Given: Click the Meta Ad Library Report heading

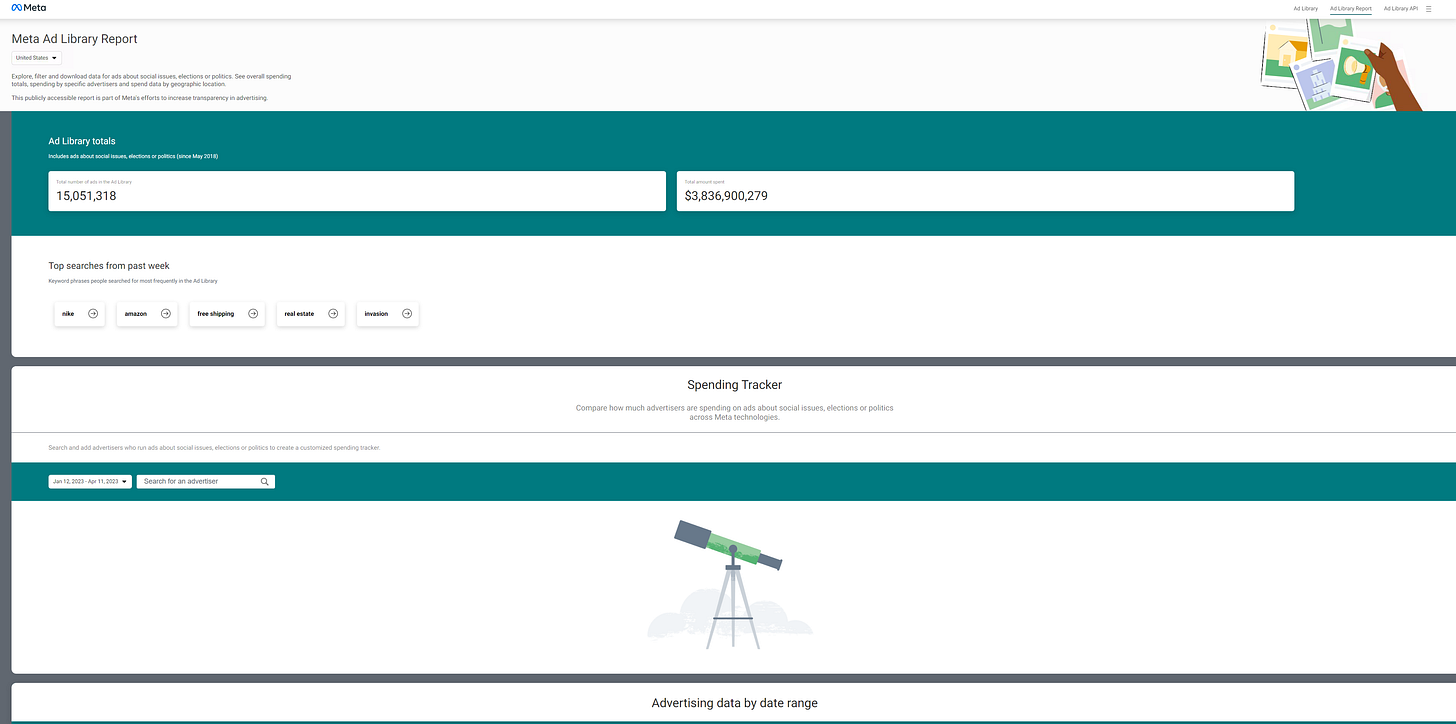Looking at the screenshot, I should coord(74,39).
